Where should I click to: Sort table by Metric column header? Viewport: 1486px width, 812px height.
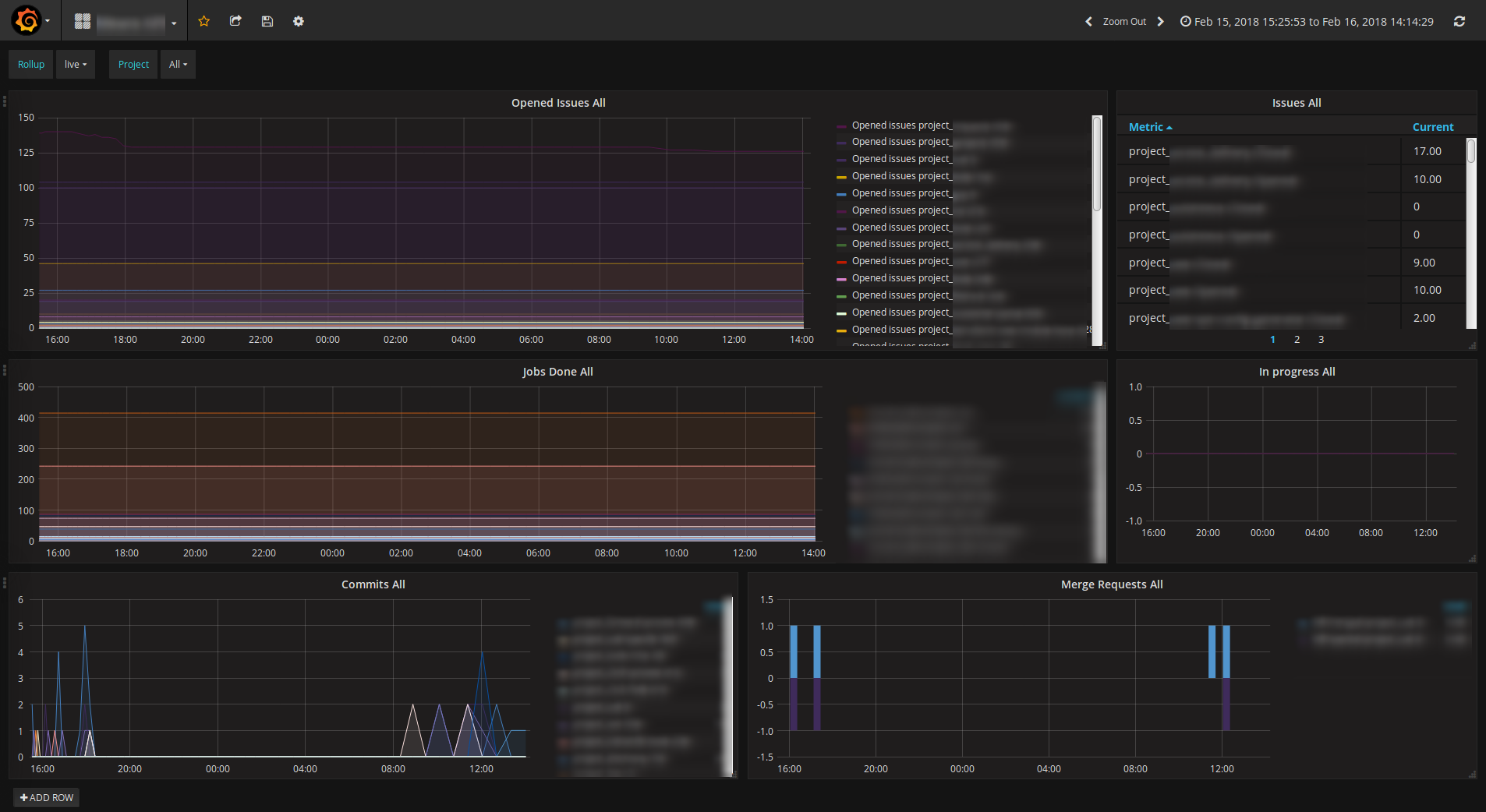[1151, 127]
